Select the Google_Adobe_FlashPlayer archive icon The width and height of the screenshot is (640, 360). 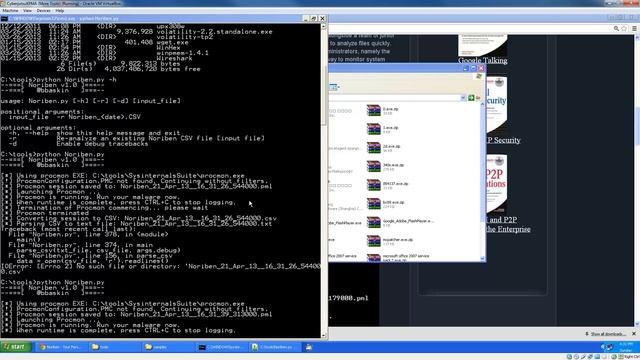[x=373, y=222]
